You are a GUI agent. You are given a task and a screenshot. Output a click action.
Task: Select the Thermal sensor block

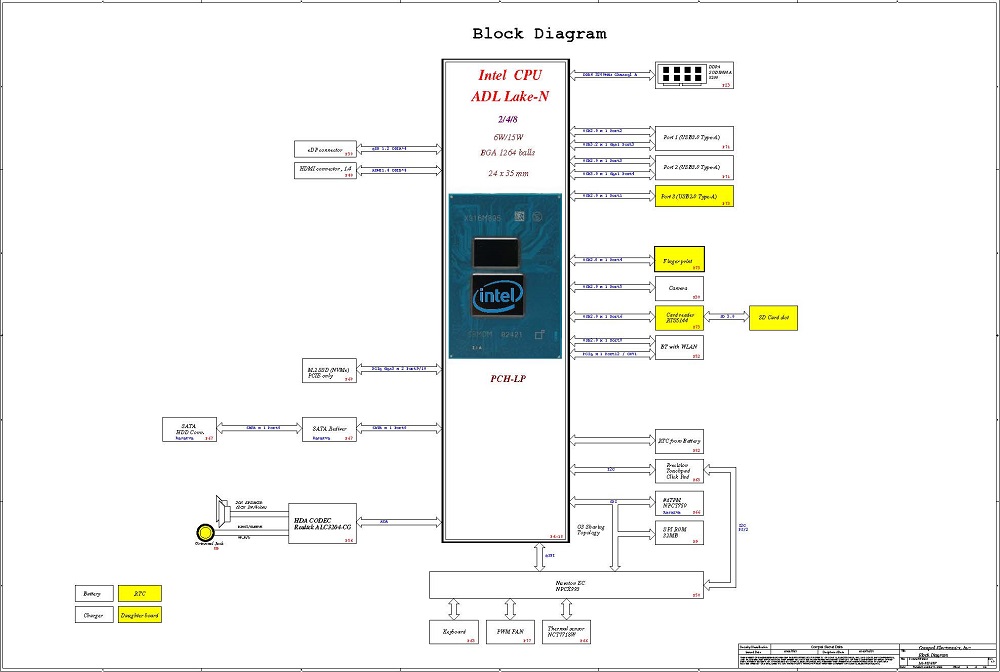(x=566, y=632)
